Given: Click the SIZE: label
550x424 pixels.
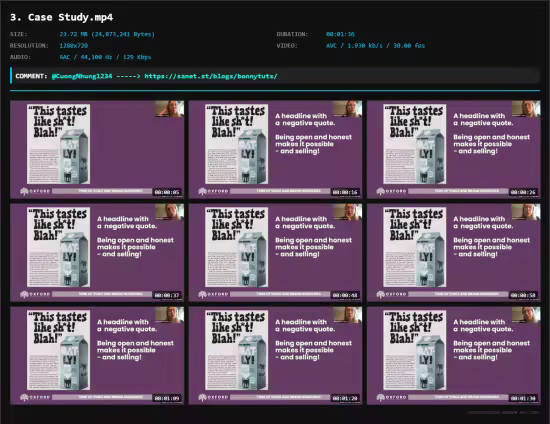Looking at the screenshot, I should pos(19,34).
